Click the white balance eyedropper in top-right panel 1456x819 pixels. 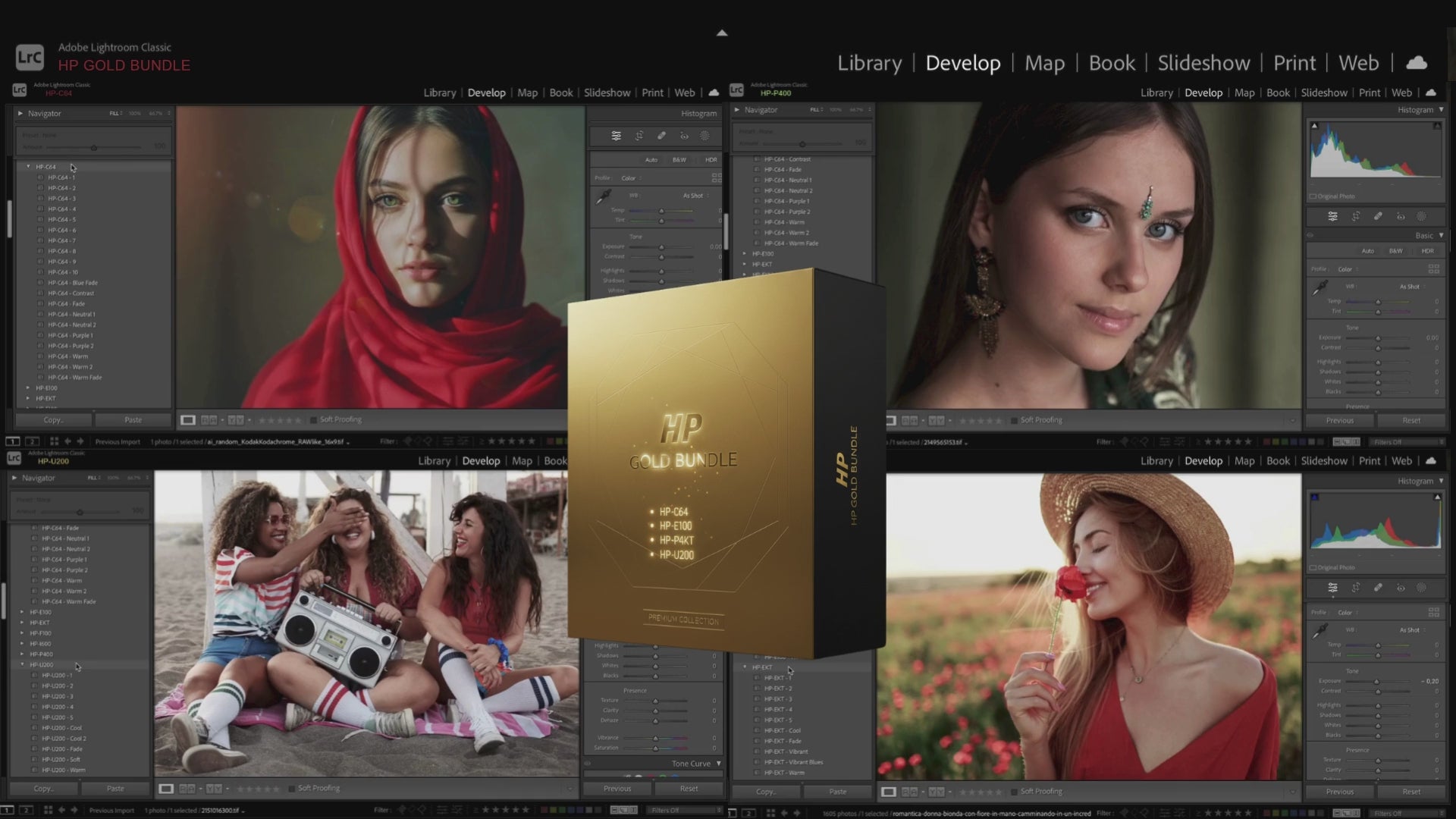[x=1320, y=288]
